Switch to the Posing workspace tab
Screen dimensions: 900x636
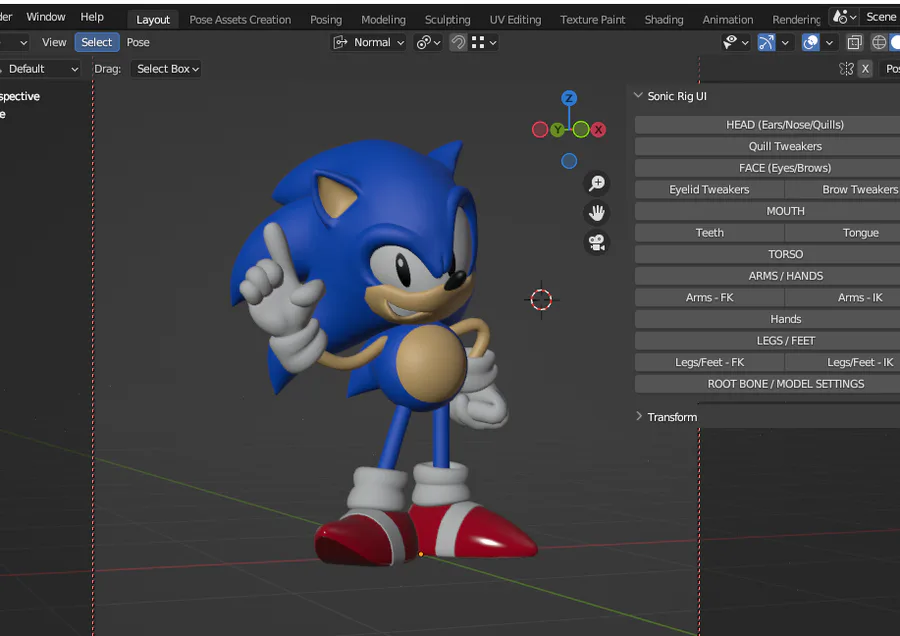(x=326, y=20)
